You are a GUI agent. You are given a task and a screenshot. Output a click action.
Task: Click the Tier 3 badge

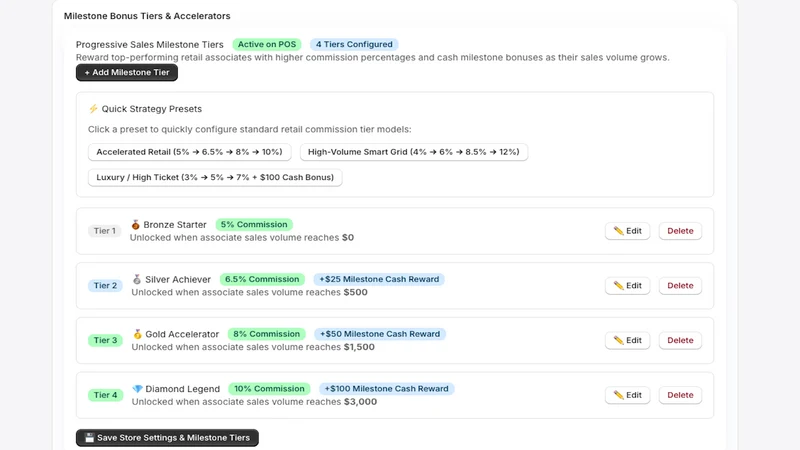(x=105, y=340)
